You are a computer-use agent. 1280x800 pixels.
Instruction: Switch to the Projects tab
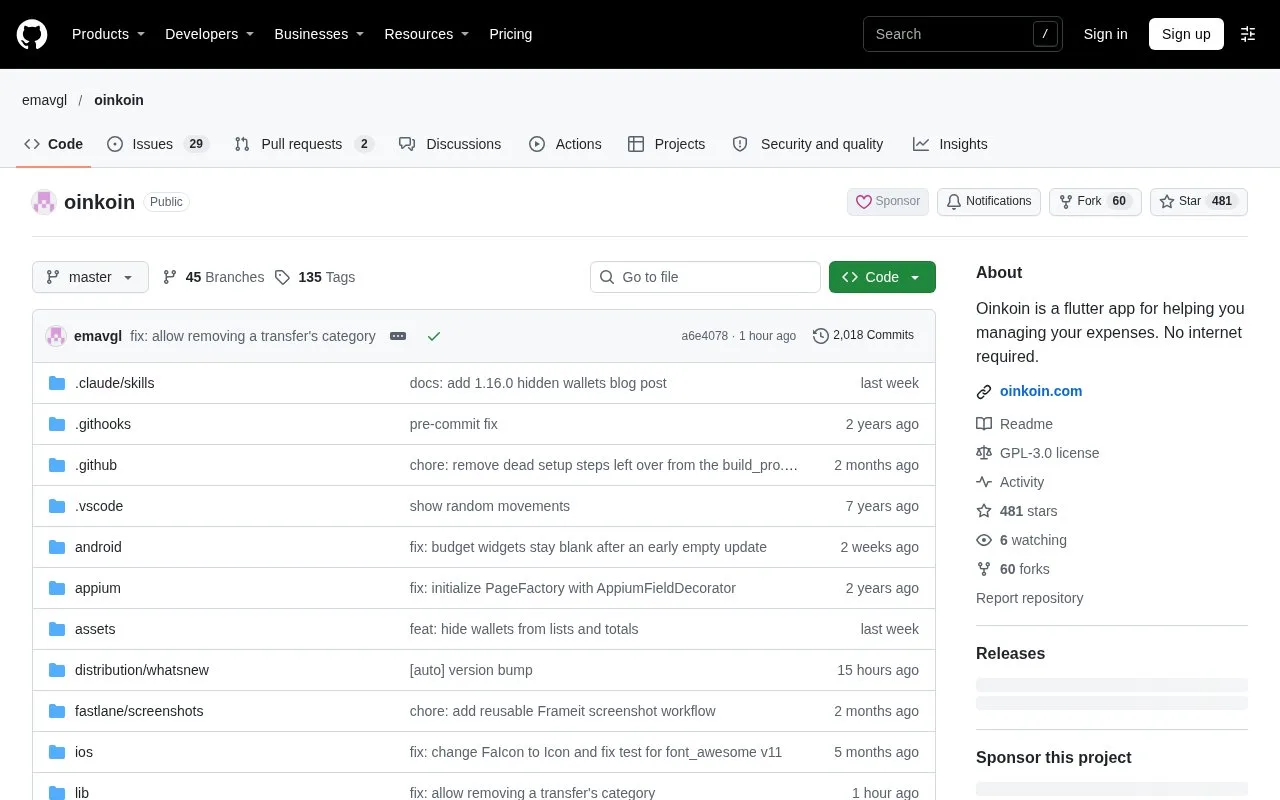(x=666, y=144)
